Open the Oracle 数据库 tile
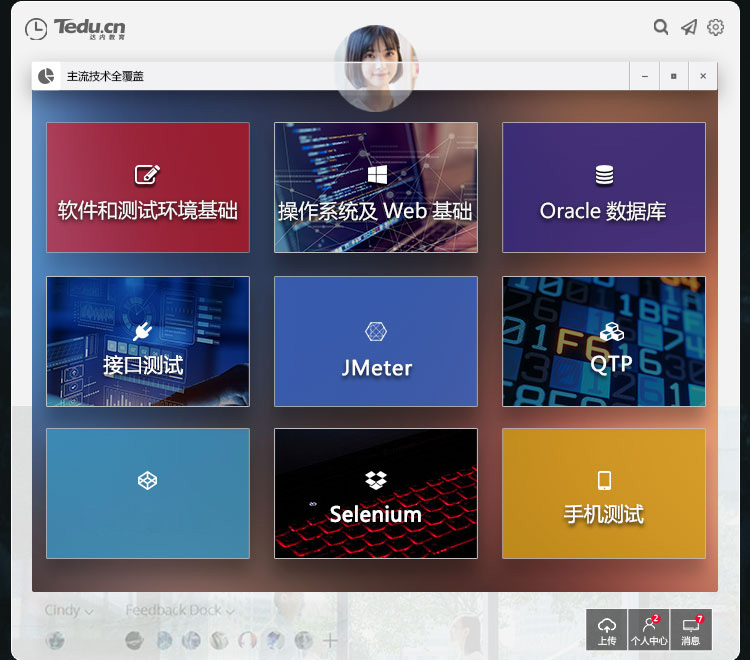Viewport: 750px width, 660px height. (x=603, y=187)
